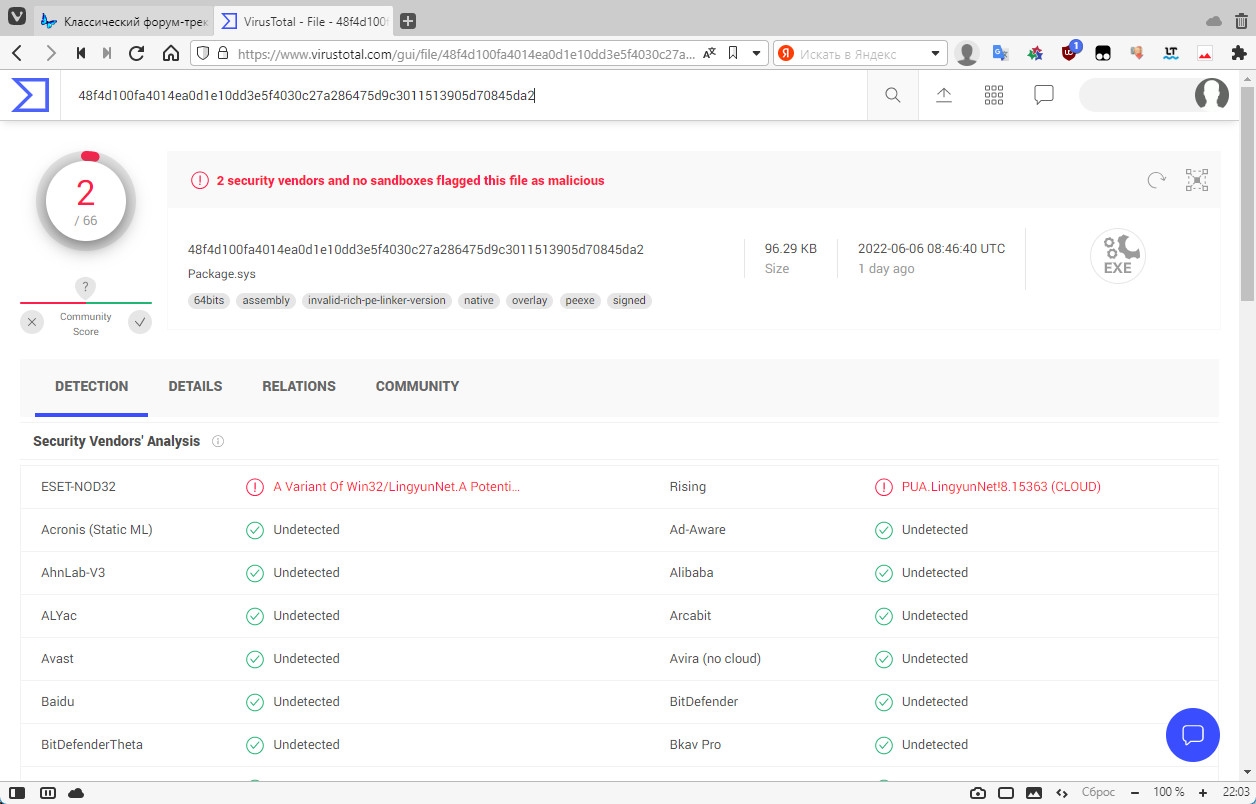Click the 64bits tag

coord(209,300)
